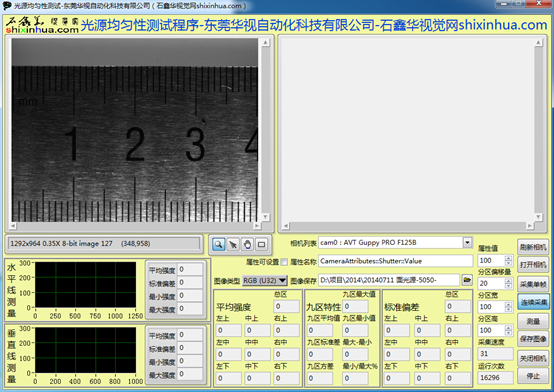Screen dimensions: 554x392
Task: Open the 图像类型 RGB (U32) dropdown
Action: 265,281
